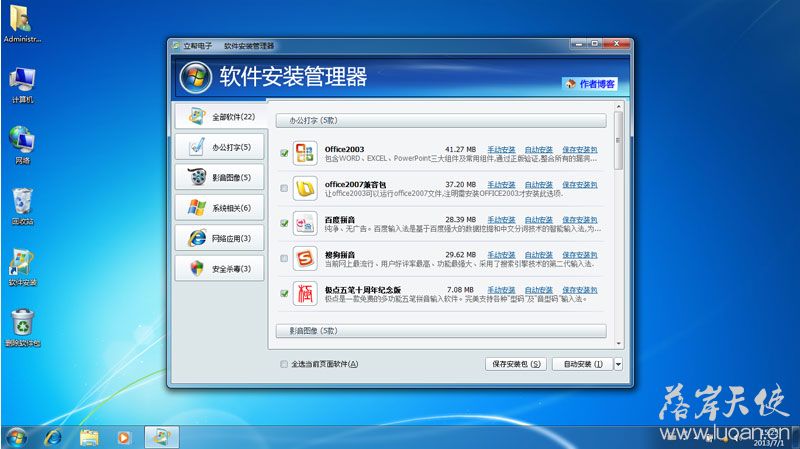This screenshot has width=800, height=449.
Task: Enable 全选当前页面软件 checkbox
Action: click(x=284, y=364)
